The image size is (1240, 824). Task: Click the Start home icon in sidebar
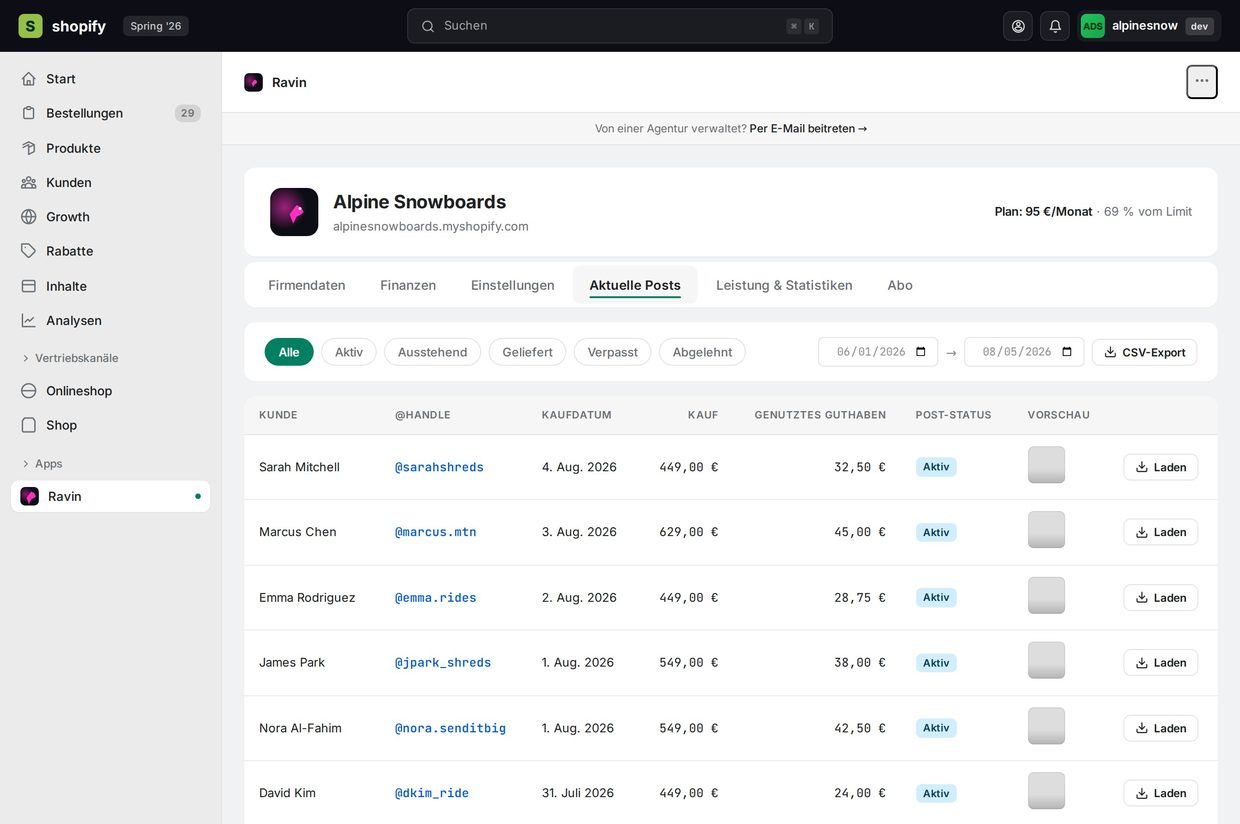pyautogui.click(x=29, y=79)
